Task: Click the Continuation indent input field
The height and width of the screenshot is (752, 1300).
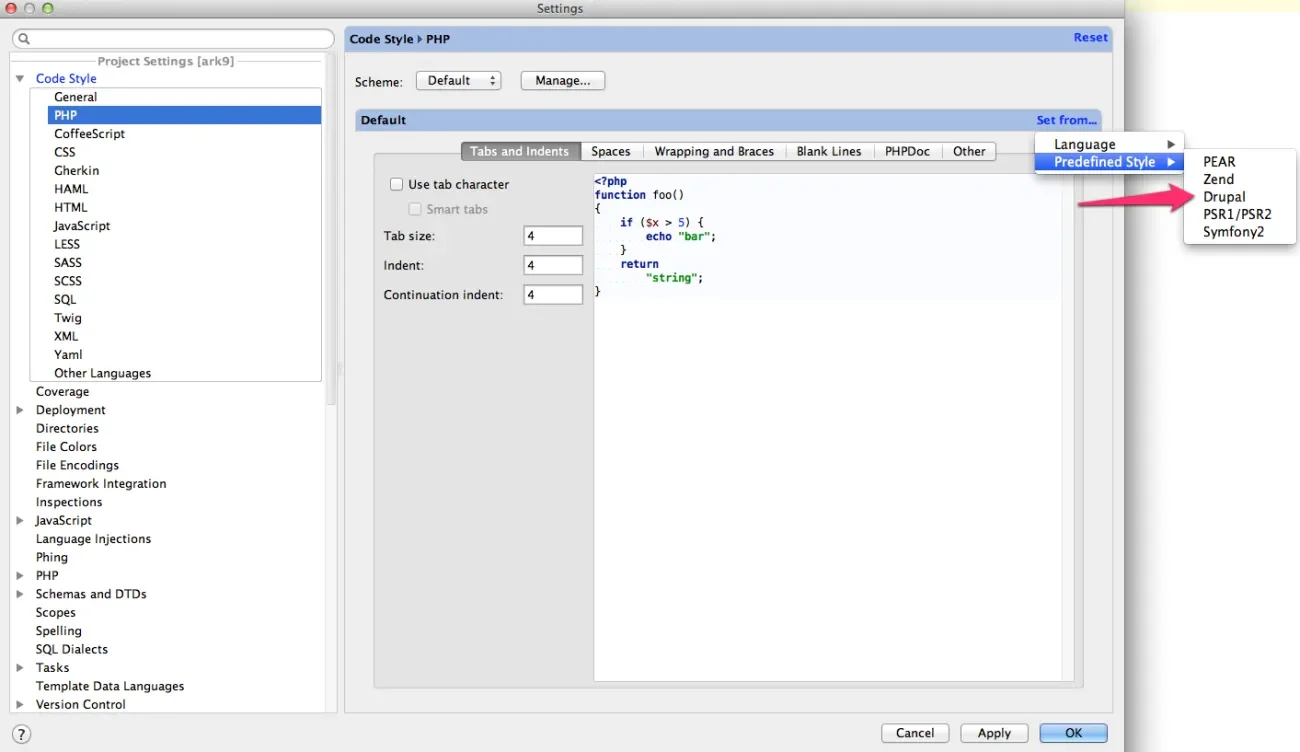Action: coord(553,295)
